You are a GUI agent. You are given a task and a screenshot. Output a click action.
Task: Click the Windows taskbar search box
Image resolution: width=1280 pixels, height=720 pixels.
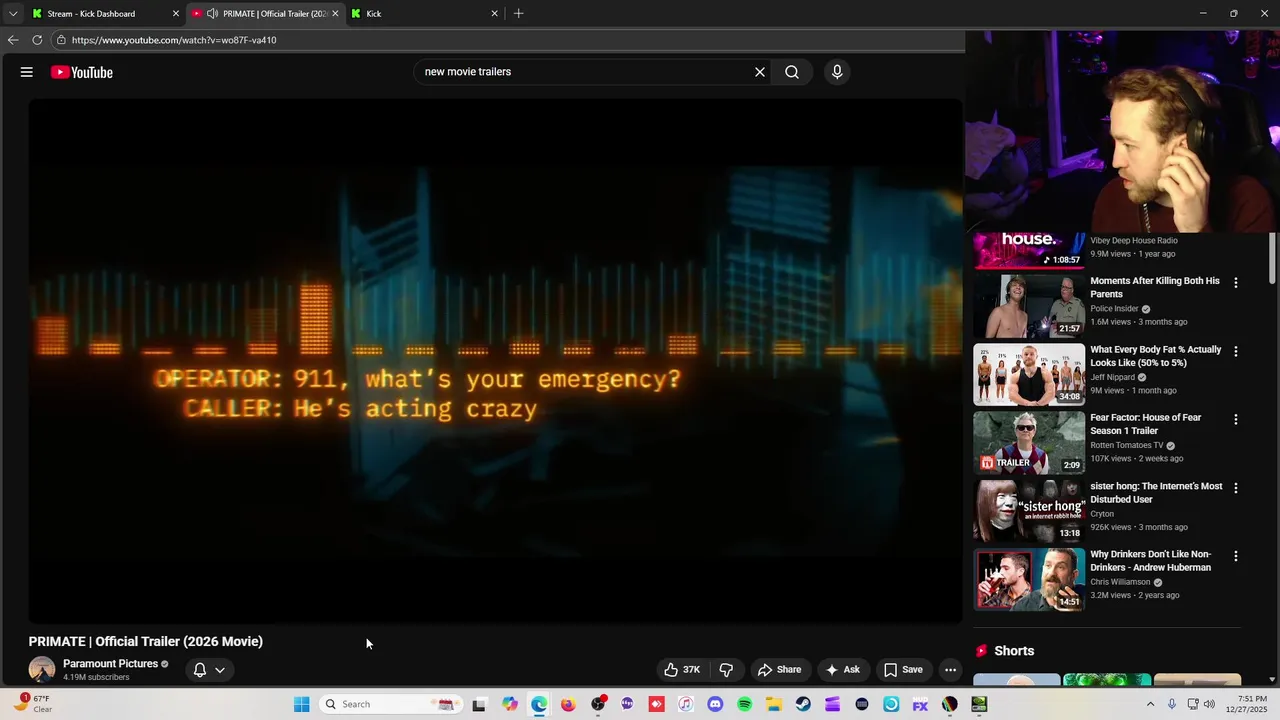(391, 704)
